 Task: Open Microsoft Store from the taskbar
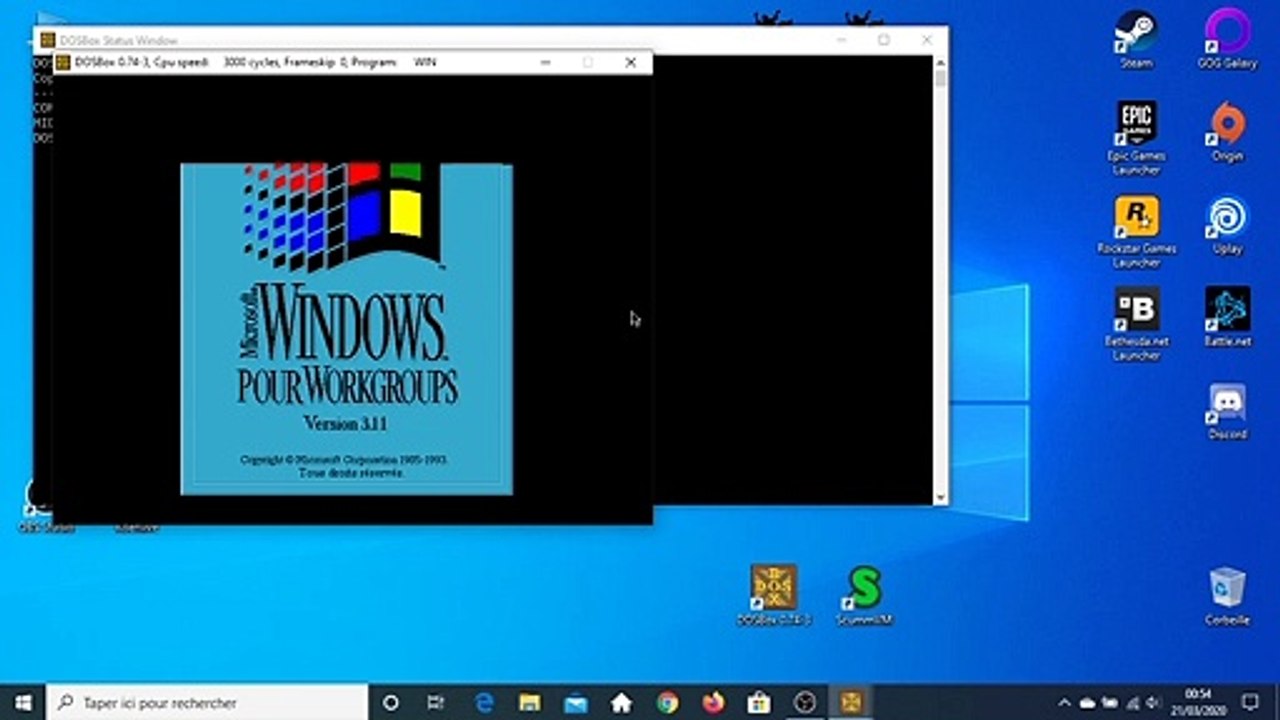click(x=759, y=702)
